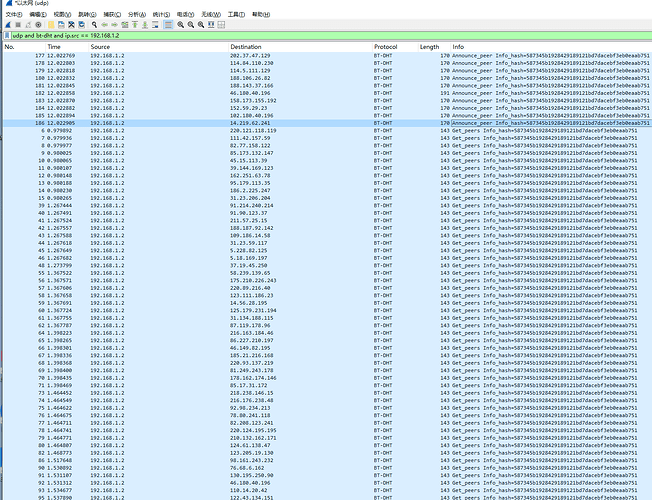Select the packet destined to 114.84.110.230

pos(328,63)
